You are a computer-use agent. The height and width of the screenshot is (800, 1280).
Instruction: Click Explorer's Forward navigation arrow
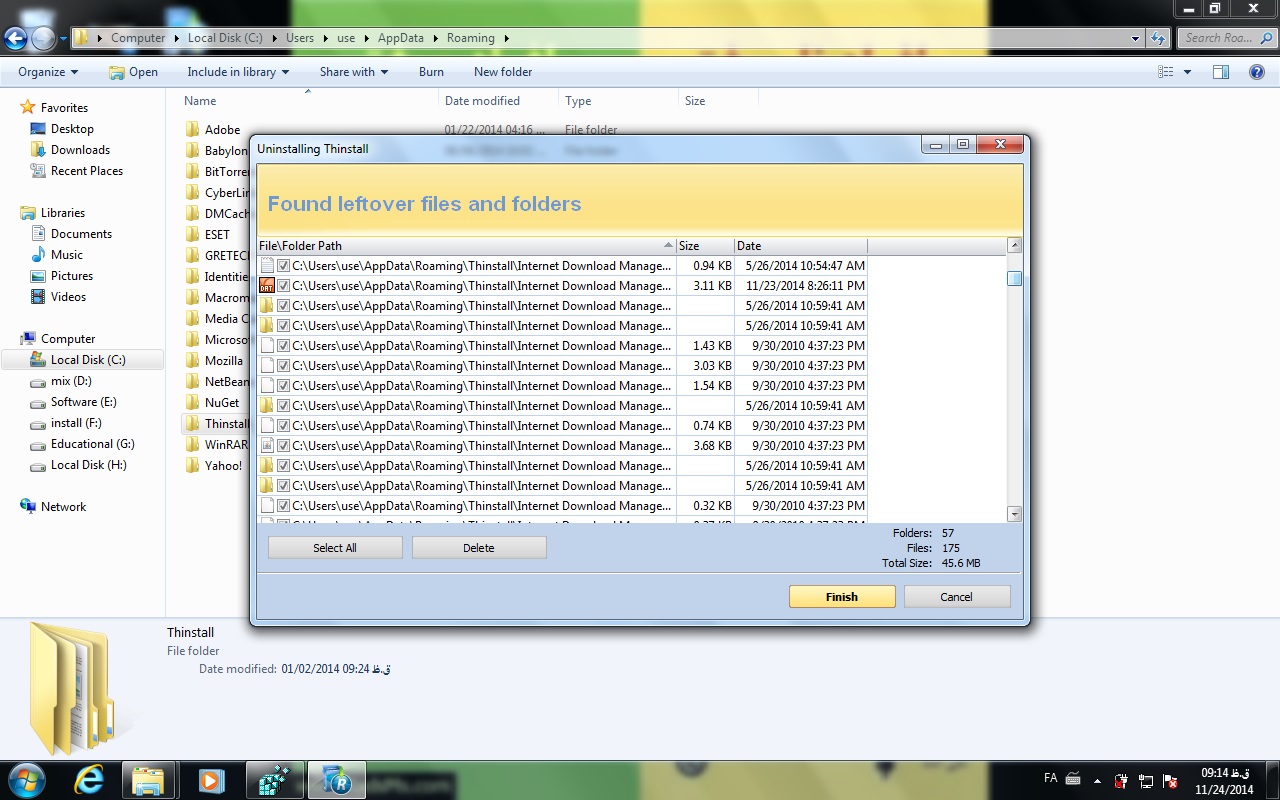coord(43,39)
